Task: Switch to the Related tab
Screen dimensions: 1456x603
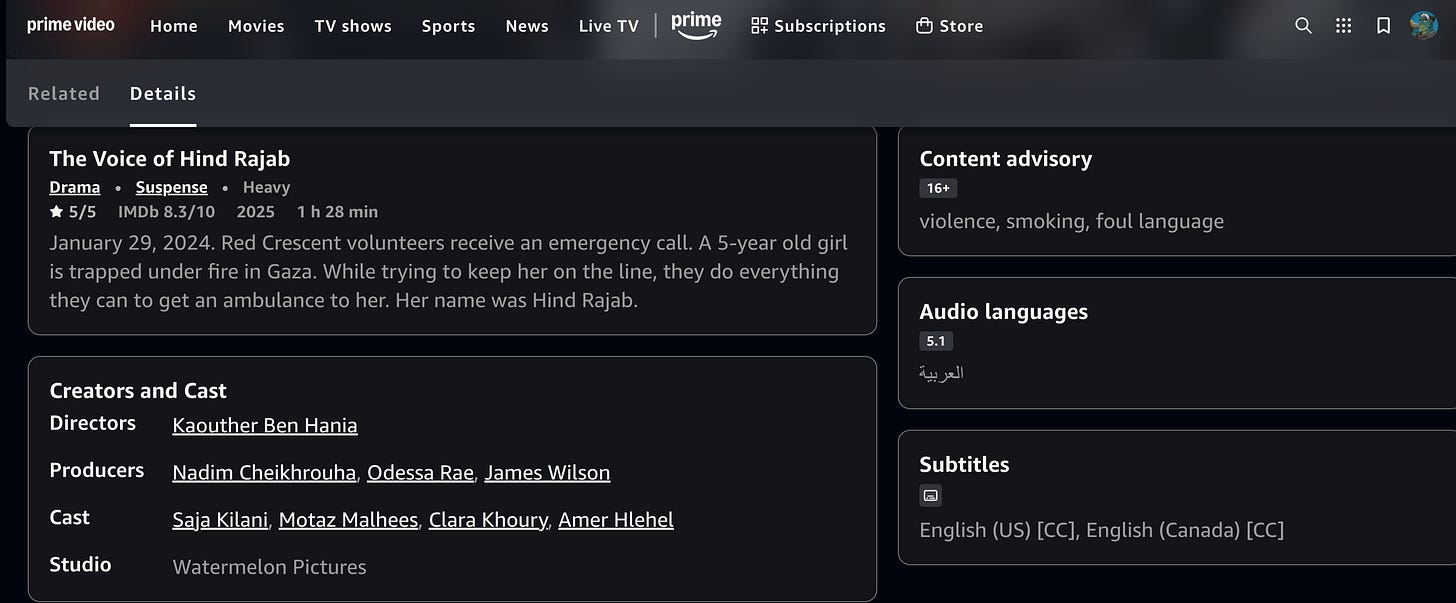Action: click(64, 94)
